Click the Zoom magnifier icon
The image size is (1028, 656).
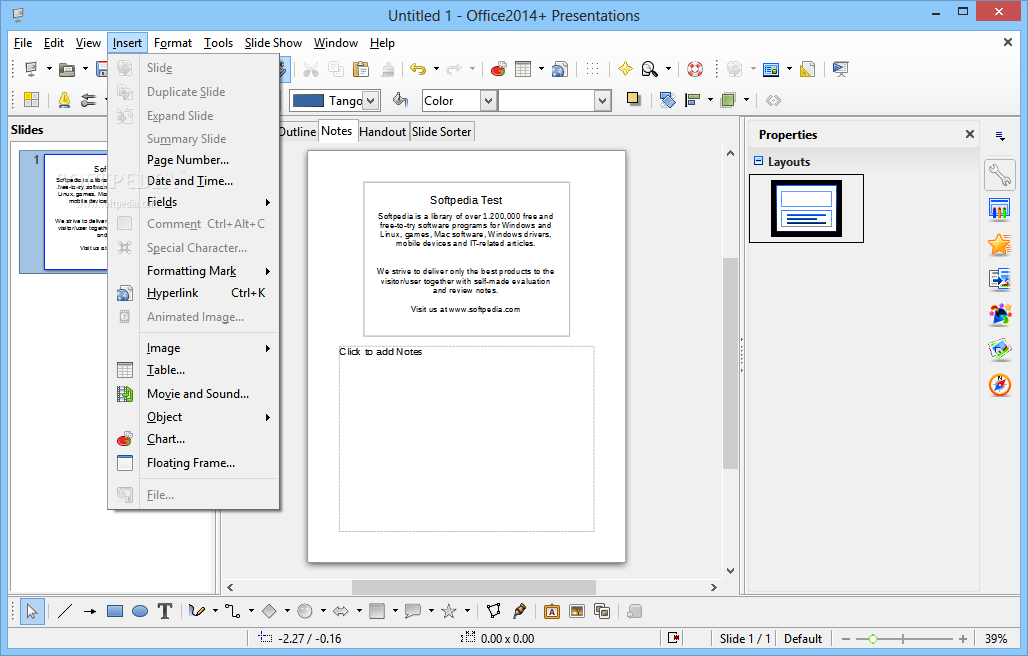(x=650, y=69)
